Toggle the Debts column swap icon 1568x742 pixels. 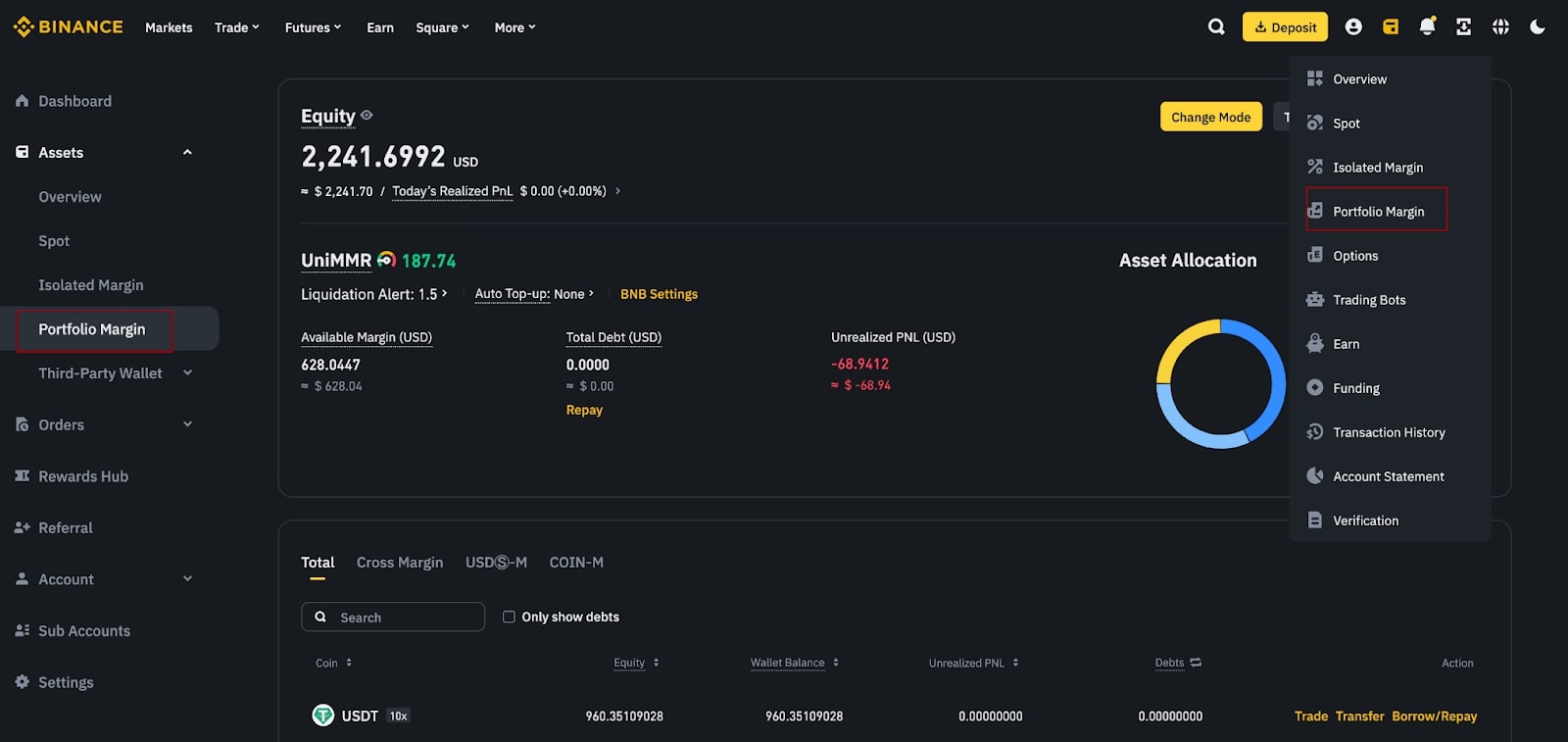1196,663
